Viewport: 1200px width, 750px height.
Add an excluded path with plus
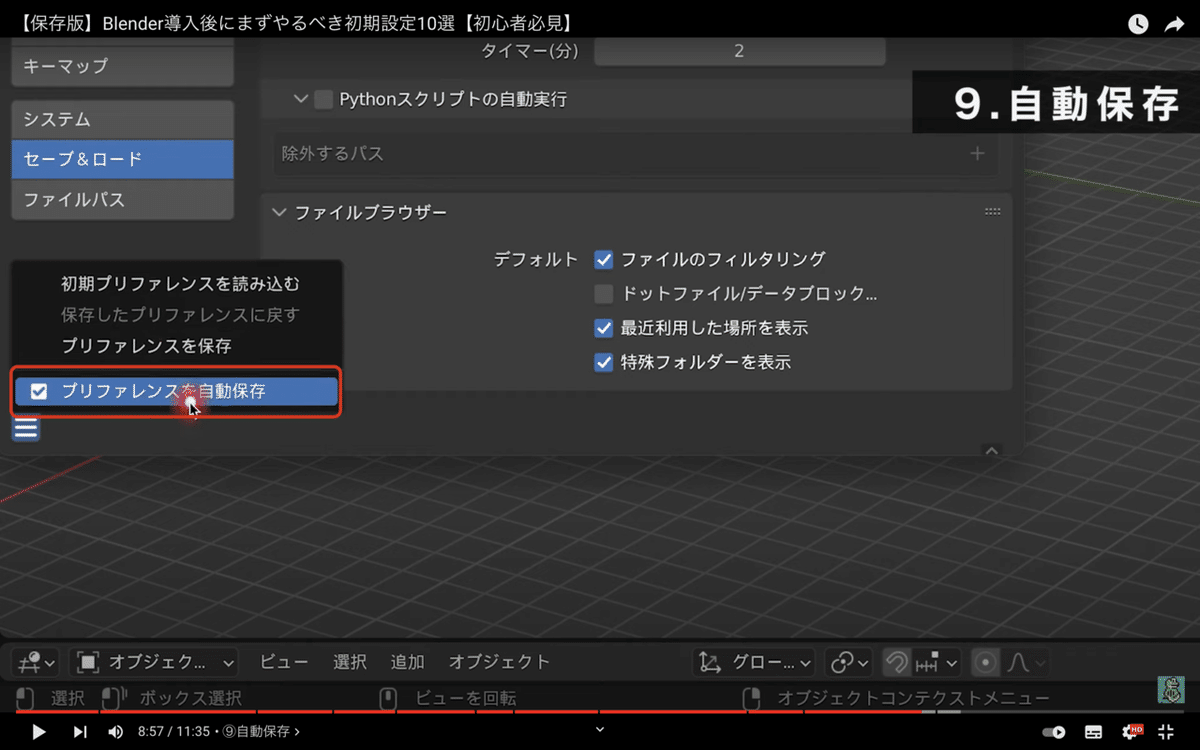pos(977,153)
